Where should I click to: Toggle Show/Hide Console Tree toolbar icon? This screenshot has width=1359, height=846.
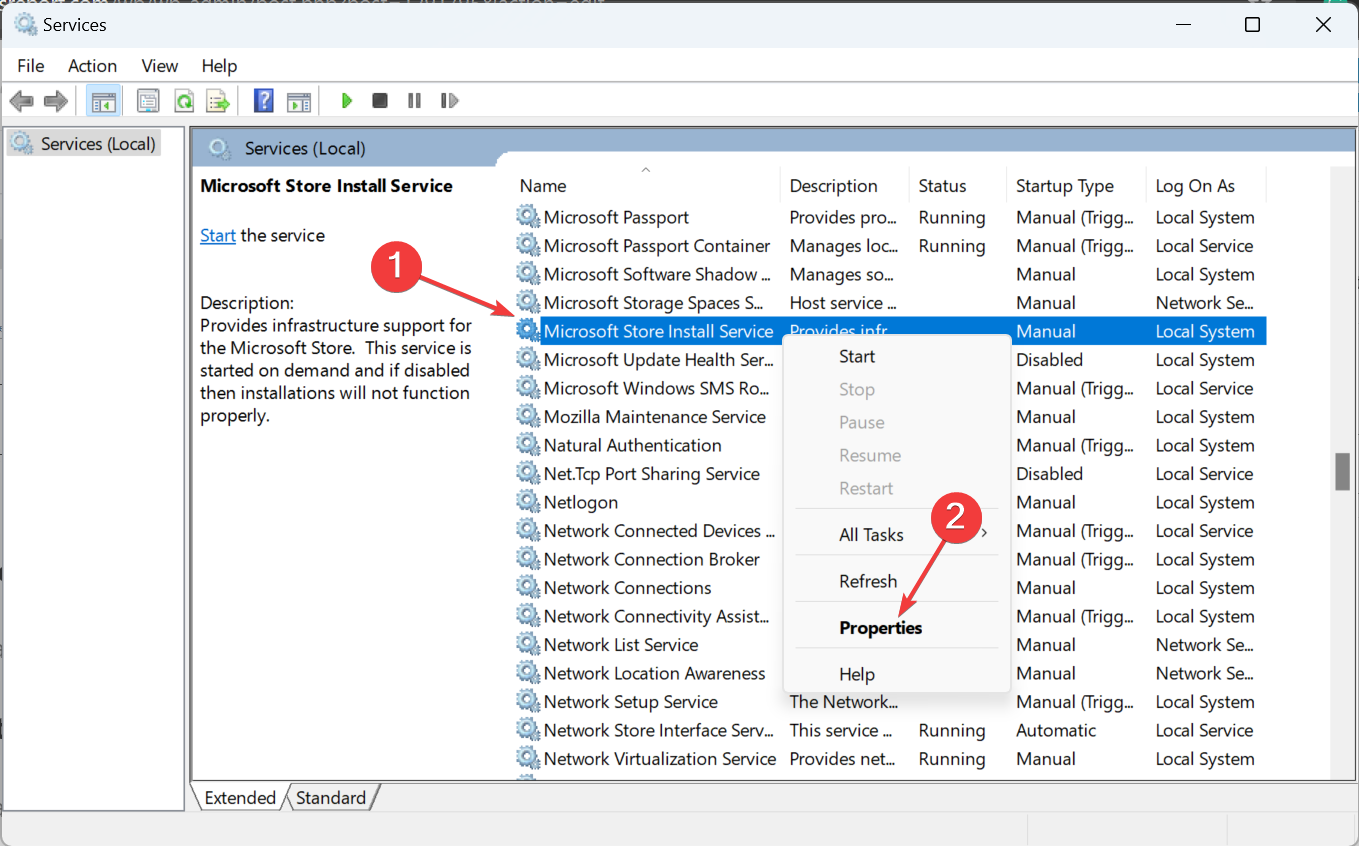coord(103,101)
